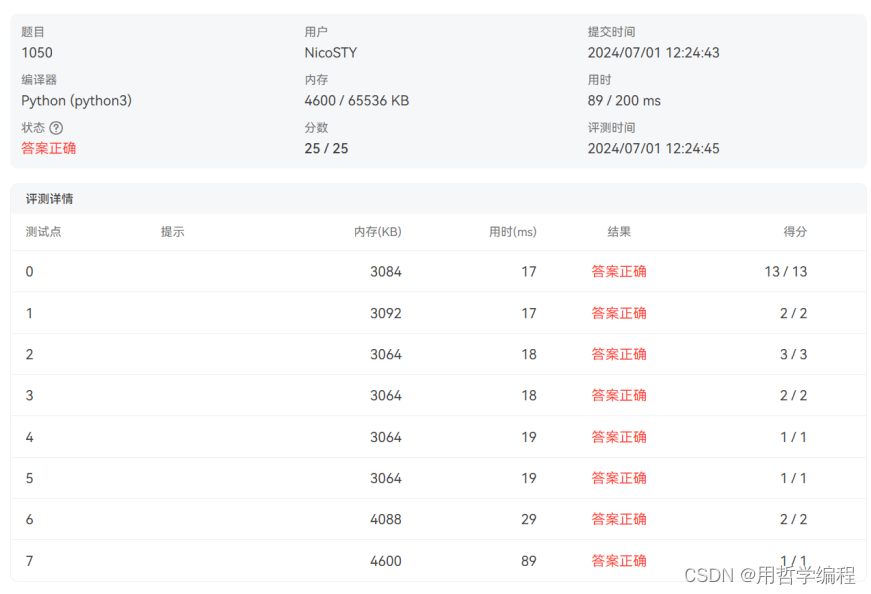
Task: Select the score 25 / 25
Action: (326, 148)
